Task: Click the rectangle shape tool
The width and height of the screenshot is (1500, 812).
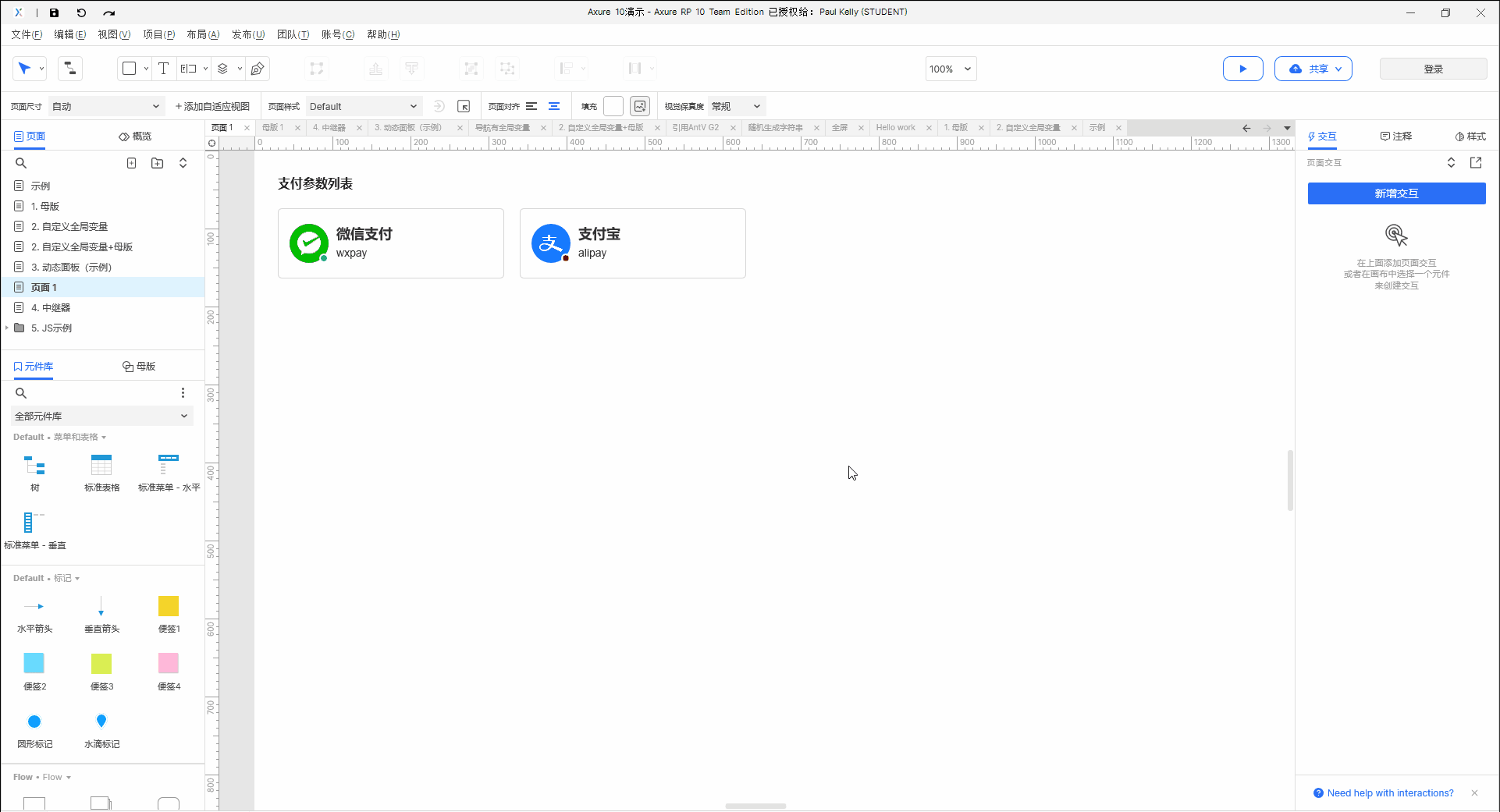Action: click(130, 69)
